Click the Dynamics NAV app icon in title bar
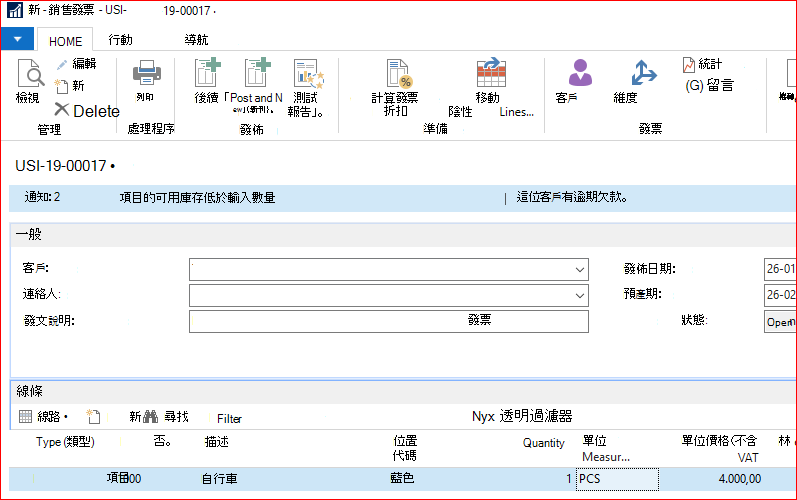The width and height of the screenshot is (797, 500). coord(15,10)
